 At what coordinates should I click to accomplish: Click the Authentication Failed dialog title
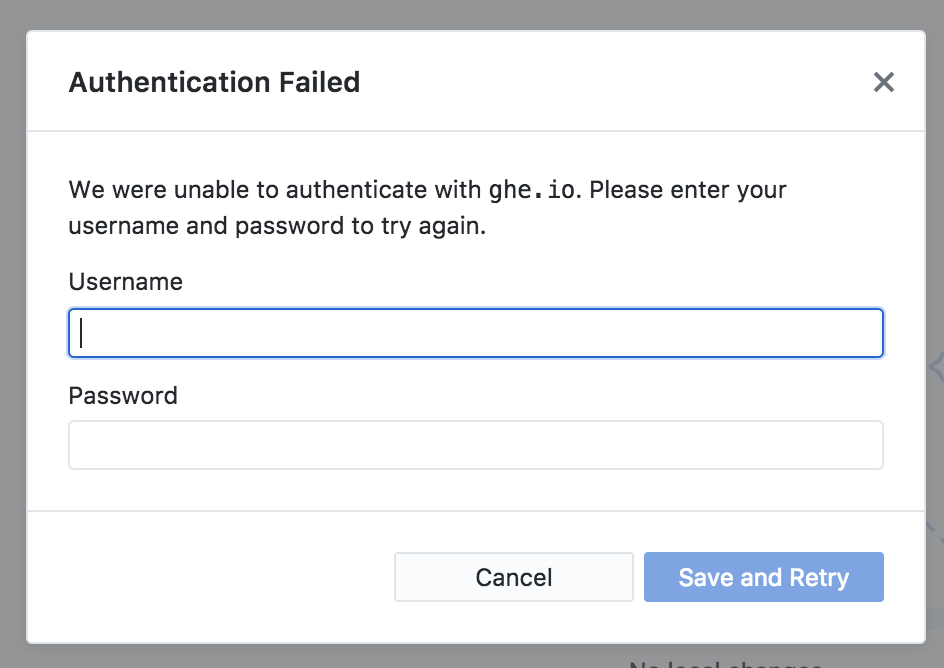coord(214,82)
